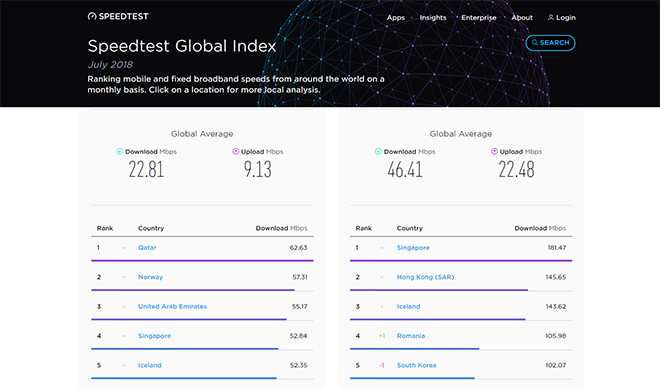
Task: Click the 52.35 download value
Action: (x=299, y=365)
